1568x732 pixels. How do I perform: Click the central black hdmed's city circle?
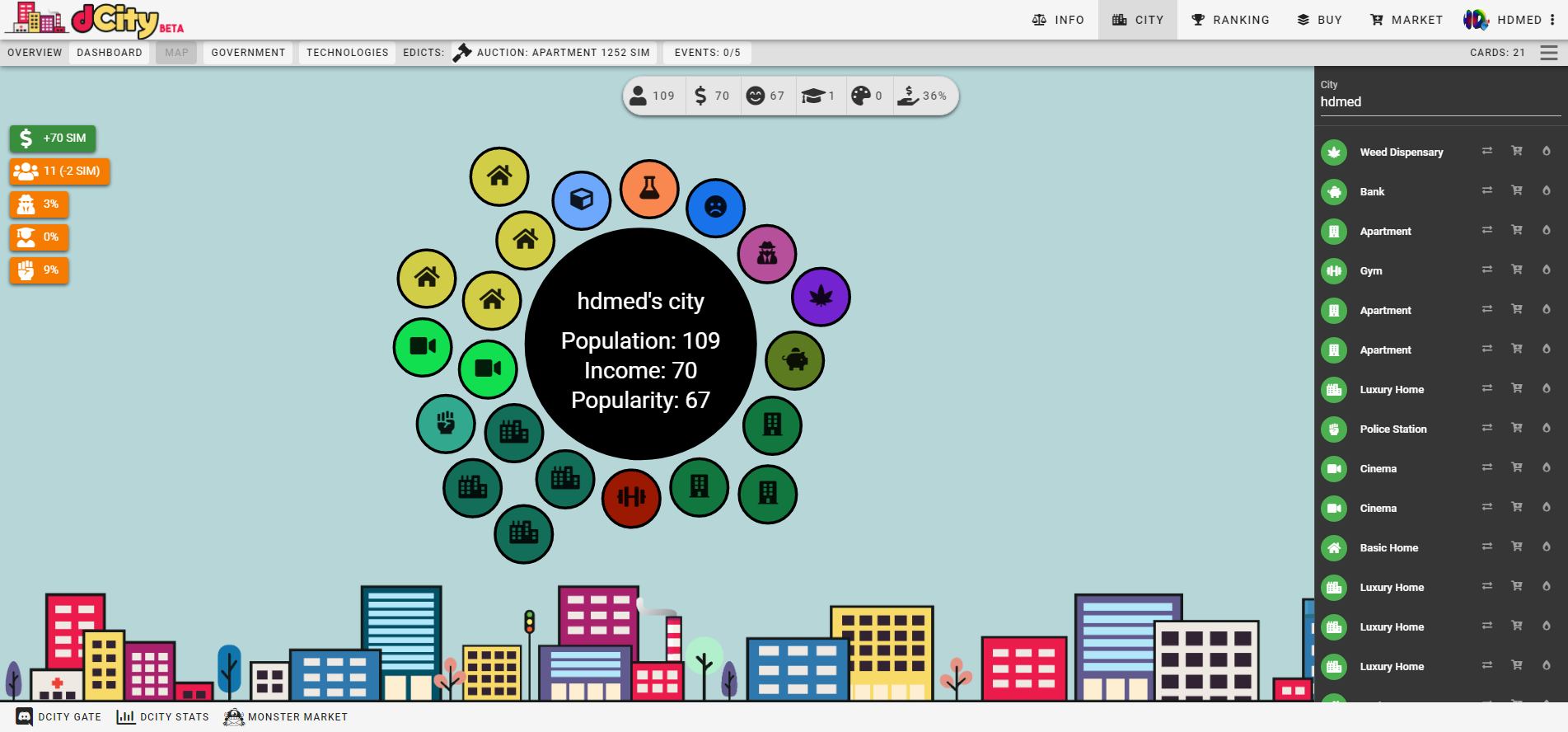point(641,345)
